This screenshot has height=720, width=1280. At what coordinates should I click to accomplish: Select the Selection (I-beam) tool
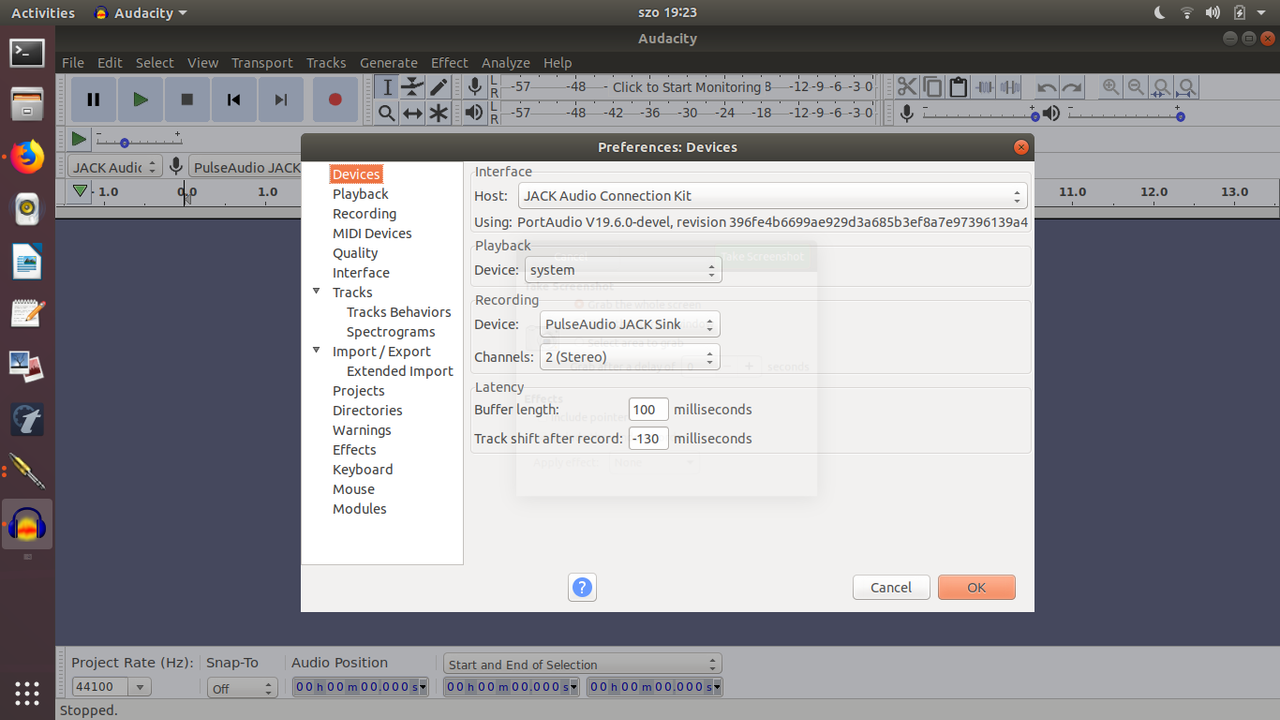pos(387,87)
